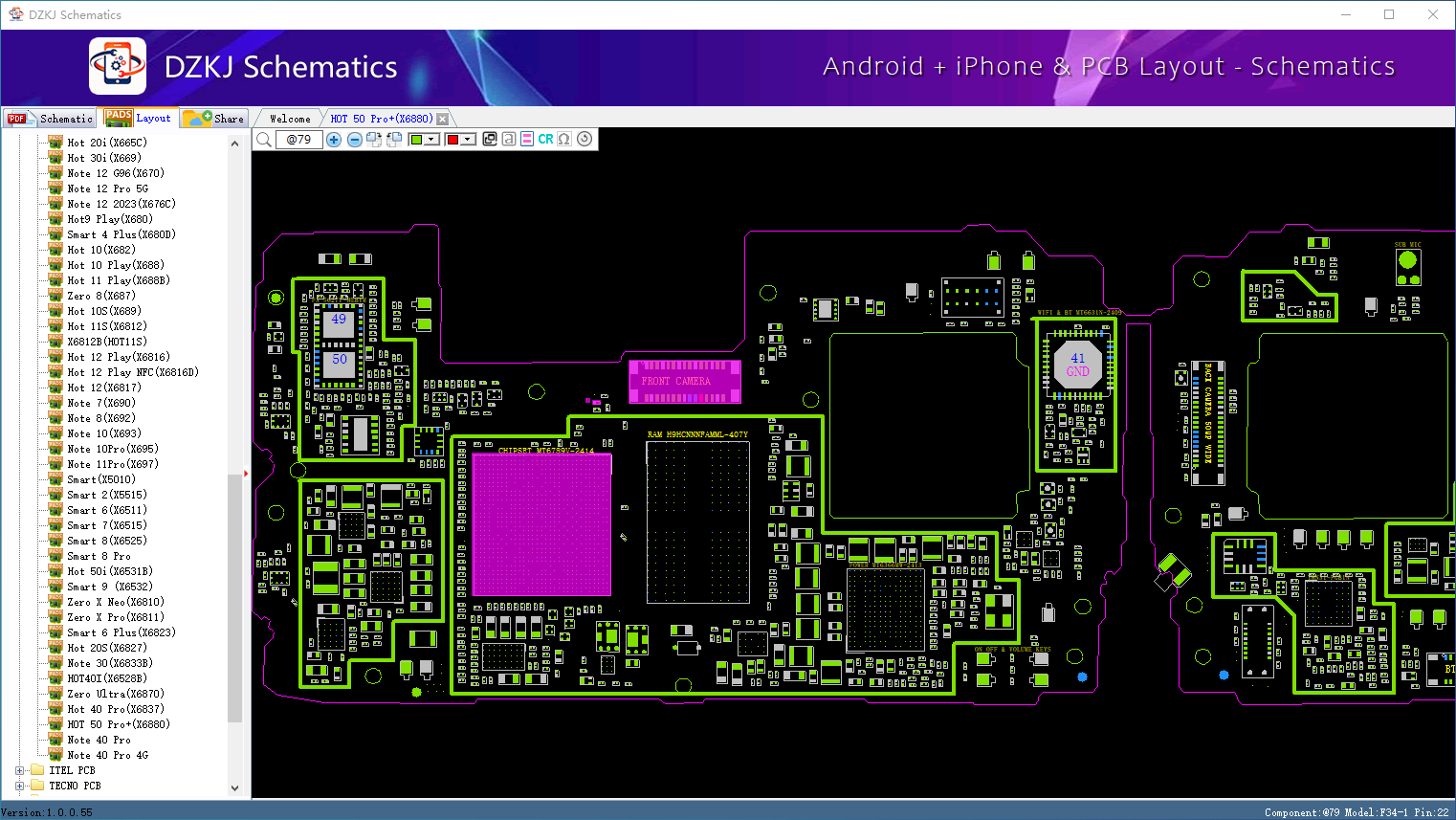
Task: Click the pink bars toolbar icon
Action: (527, 139)
